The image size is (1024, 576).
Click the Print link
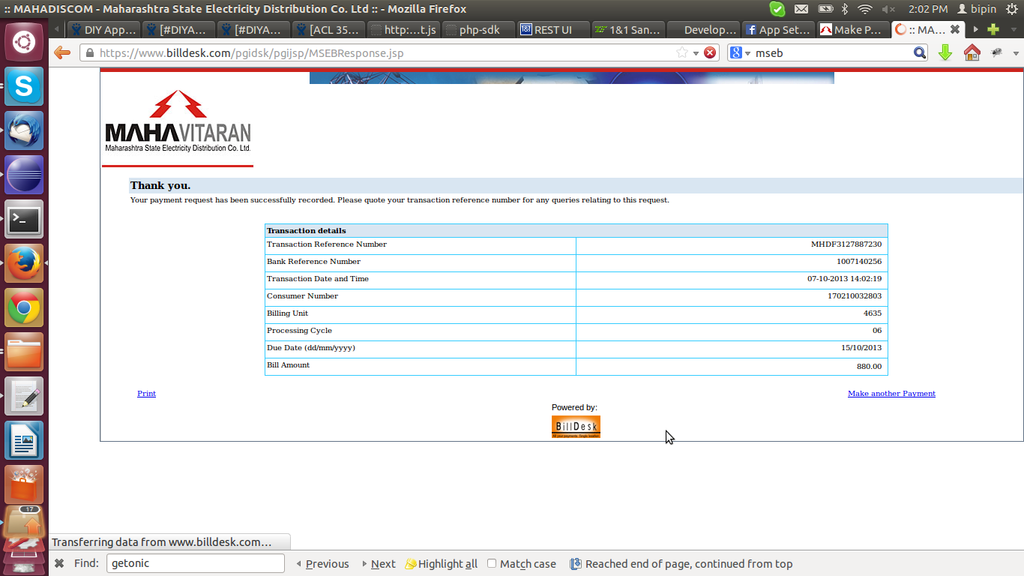point(146,394)
